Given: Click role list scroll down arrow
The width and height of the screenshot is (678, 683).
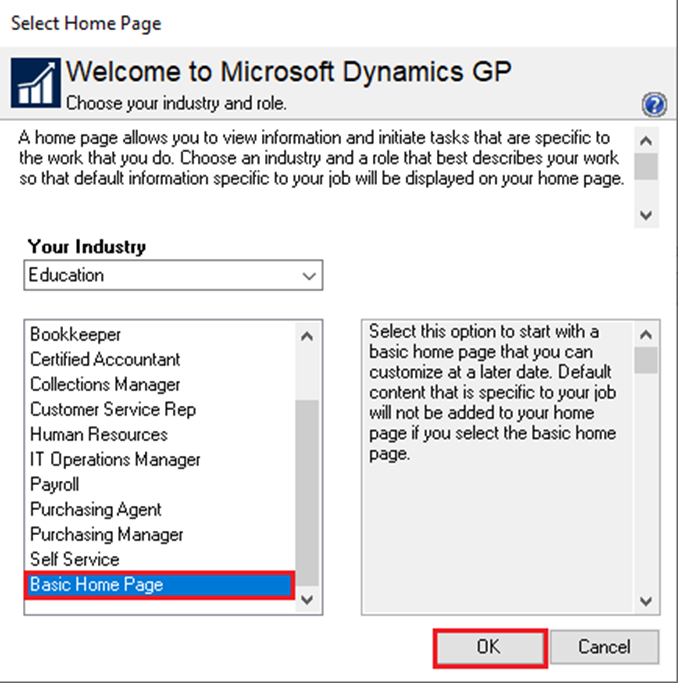Looking at the screenshot, I should click(x=307, y=600).
